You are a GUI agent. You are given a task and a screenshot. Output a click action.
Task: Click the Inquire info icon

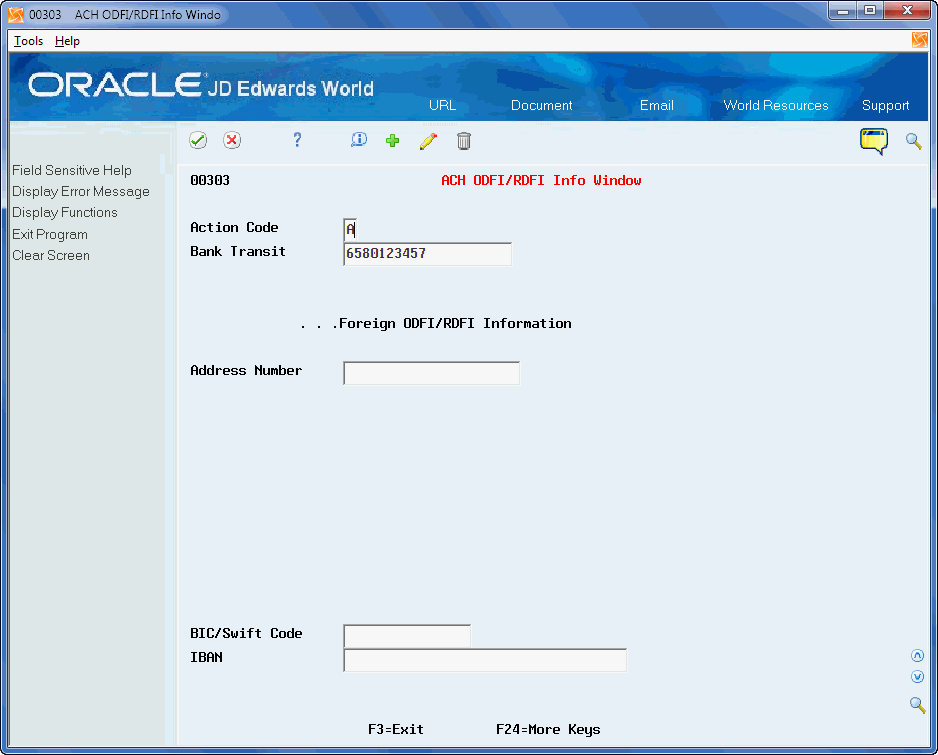[x=359, y=140]
